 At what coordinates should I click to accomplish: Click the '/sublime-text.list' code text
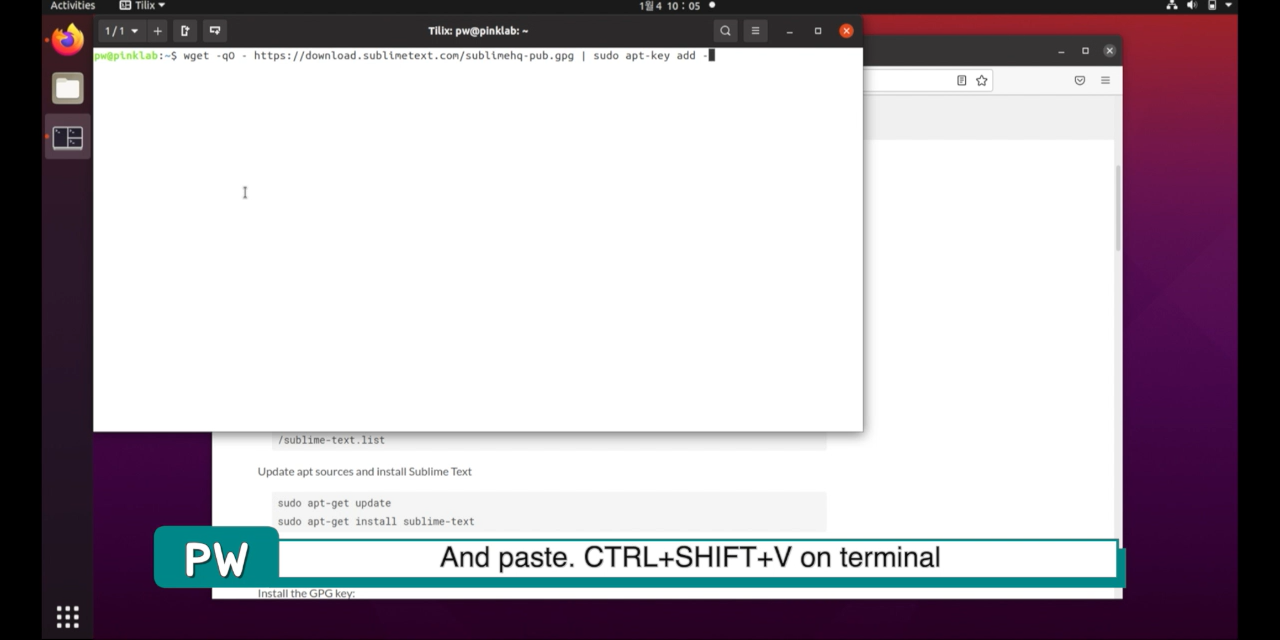[x=331, y=440]
